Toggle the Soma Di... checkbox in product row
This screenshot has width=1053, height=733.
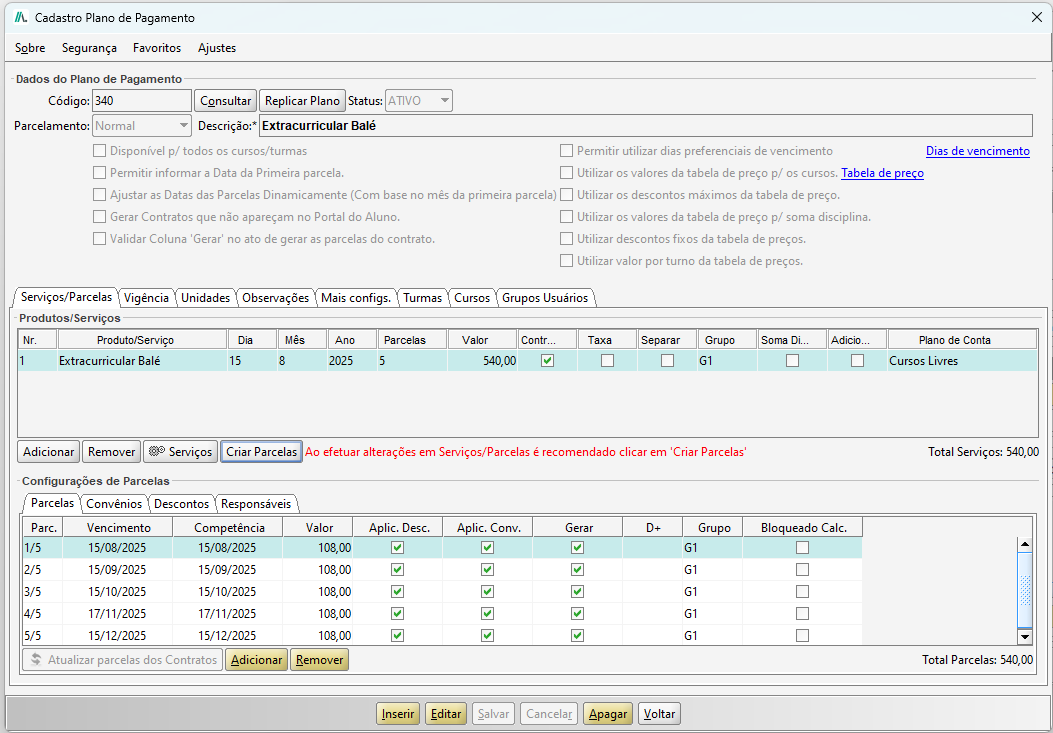tap(792, 361)
